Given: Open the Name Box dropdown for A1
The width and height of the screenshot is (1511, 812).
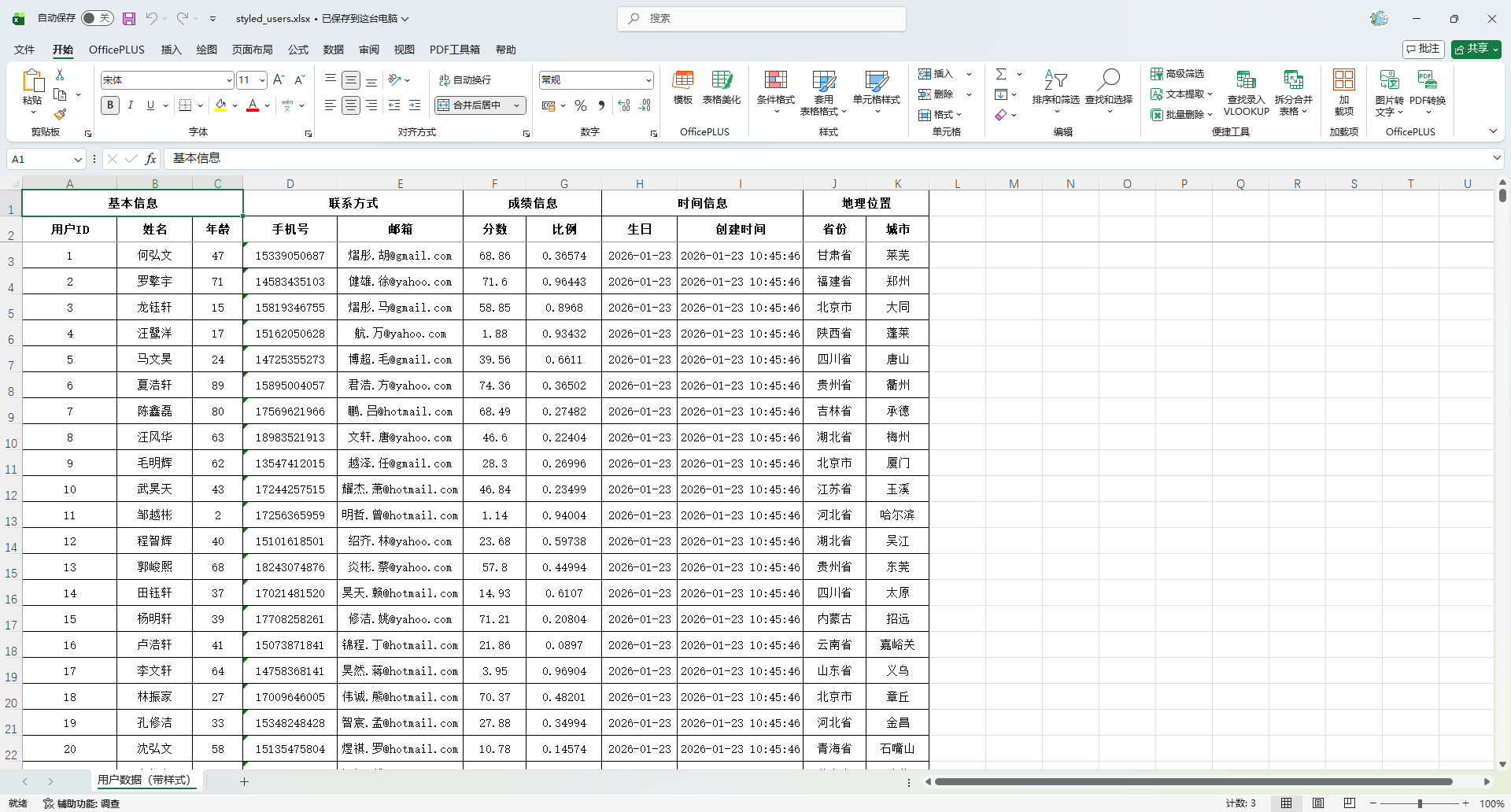Looking at the screenshot, I should tap(78, 160).
